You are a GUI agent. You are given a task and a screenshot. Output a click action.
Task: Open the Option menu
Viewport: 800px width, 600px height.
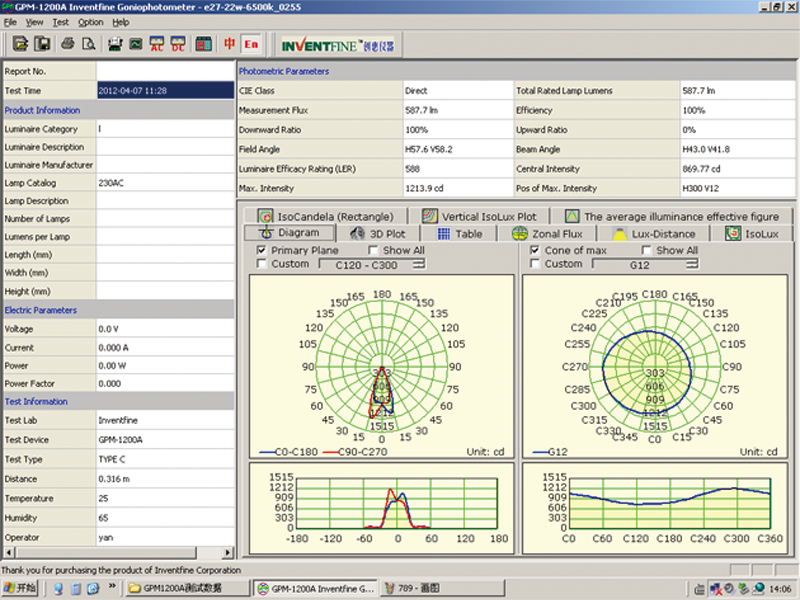[90, 21]
